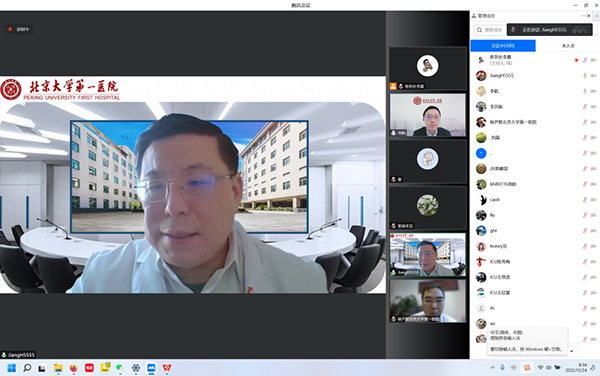
Task: Click the Tencent Meeting taskbar icon
Action: (151, 368)
